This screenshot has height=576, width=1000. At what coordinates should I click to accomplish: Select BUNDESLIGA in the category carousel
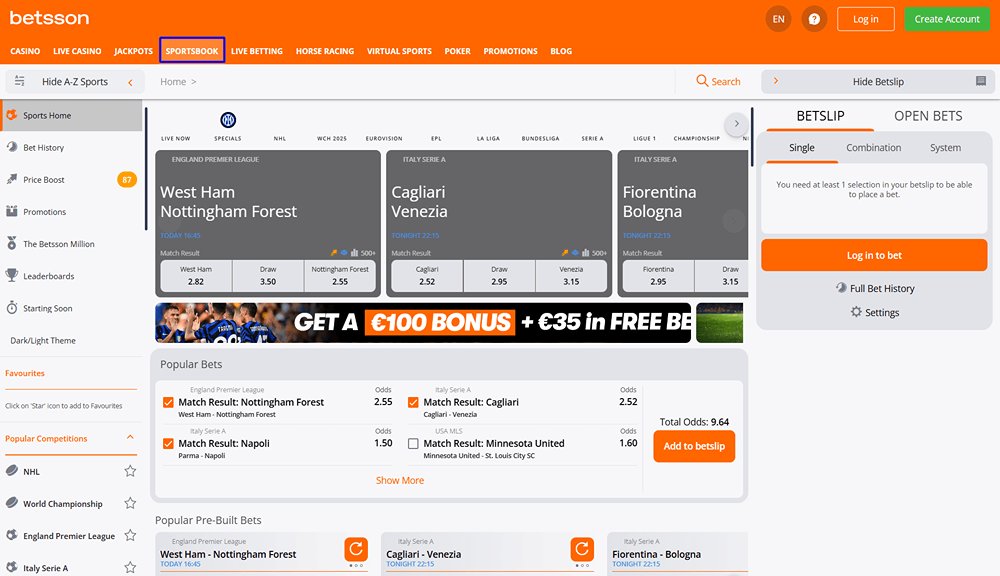tap(540, 138)
